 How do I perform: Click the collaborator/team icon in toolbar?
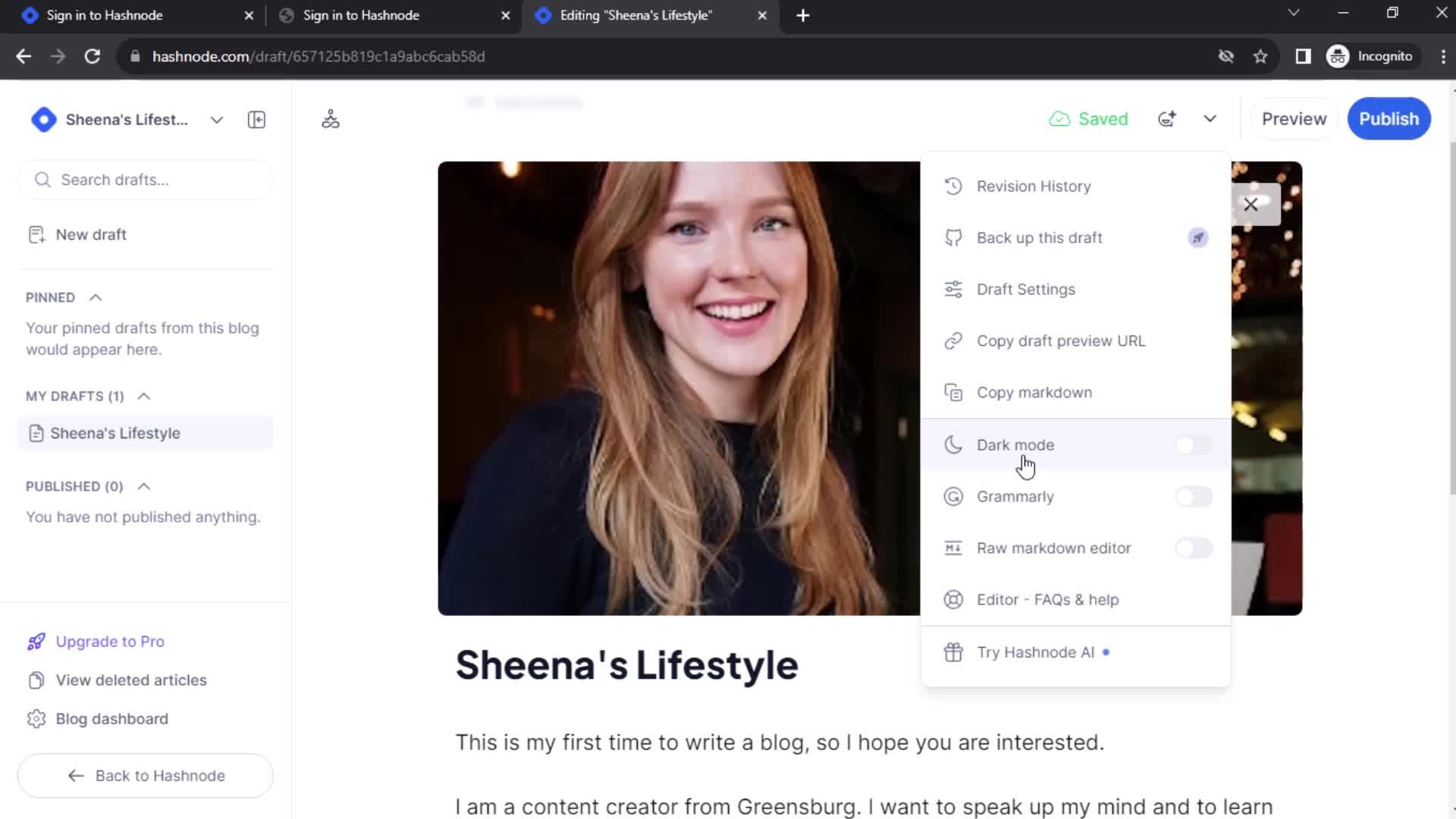tap(332, 119)
